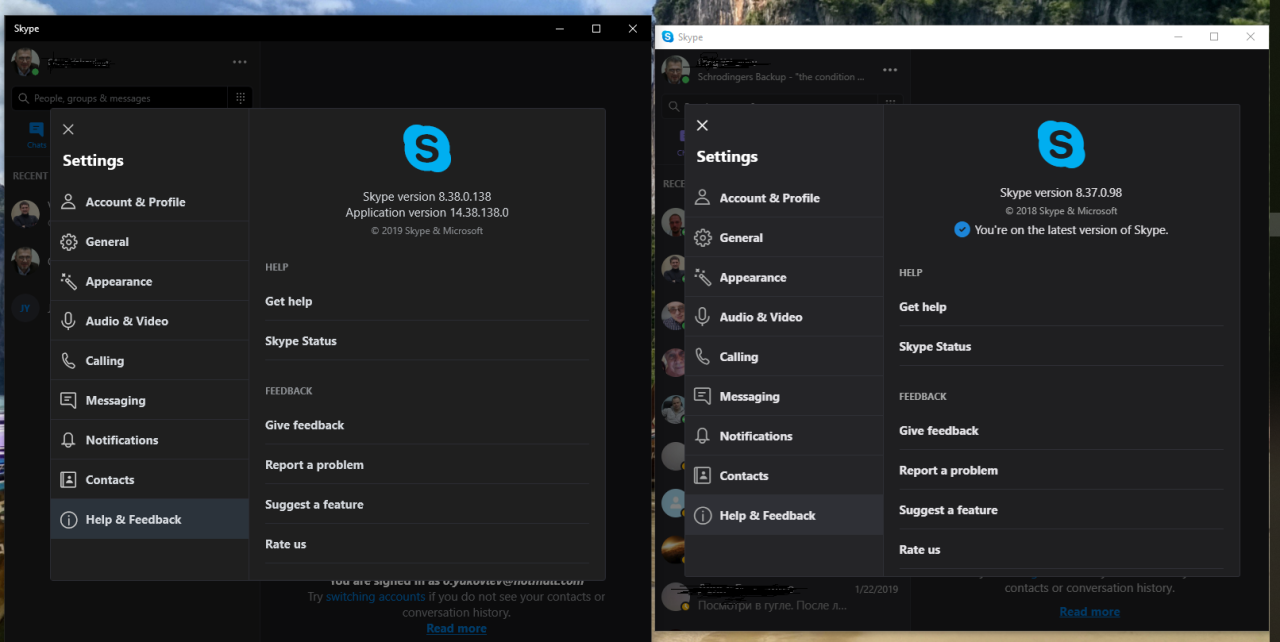The height and width of the screenshot is (642, 1280).
Task: Click the Skype version 8.37.0.98 text
Action: 1061,193
